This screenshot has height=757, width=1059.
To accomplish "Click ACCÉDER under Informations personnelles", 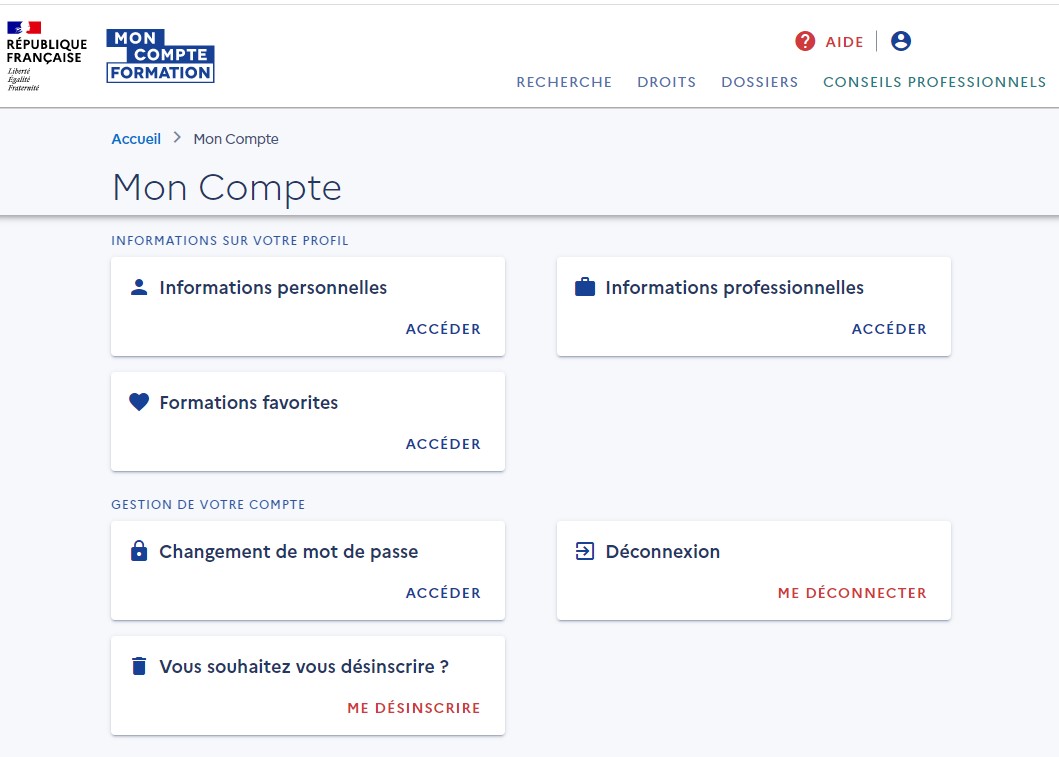I will 443,328.
